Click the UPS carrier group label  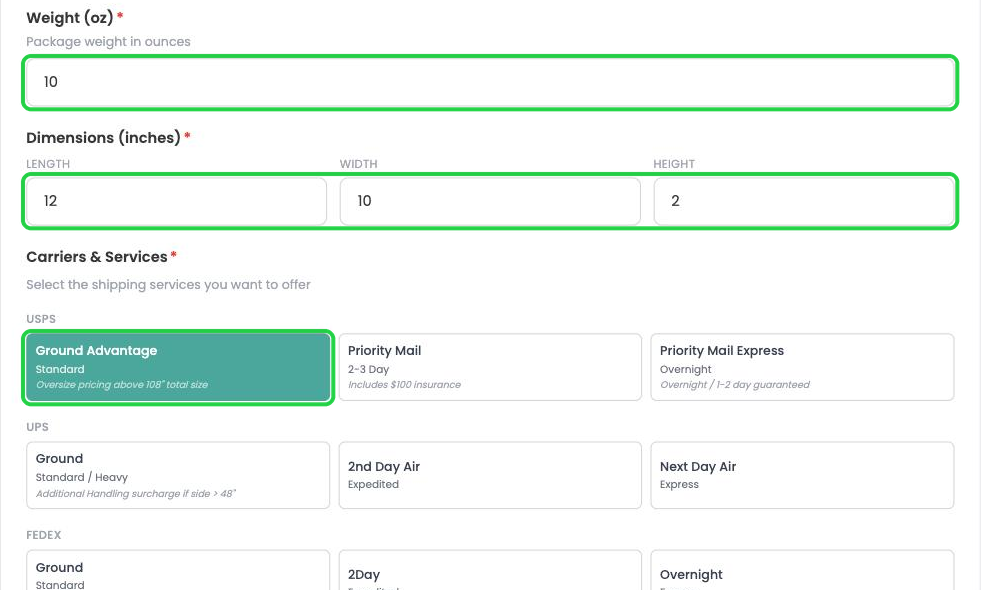pyautogui.click(x=38, y=427)
